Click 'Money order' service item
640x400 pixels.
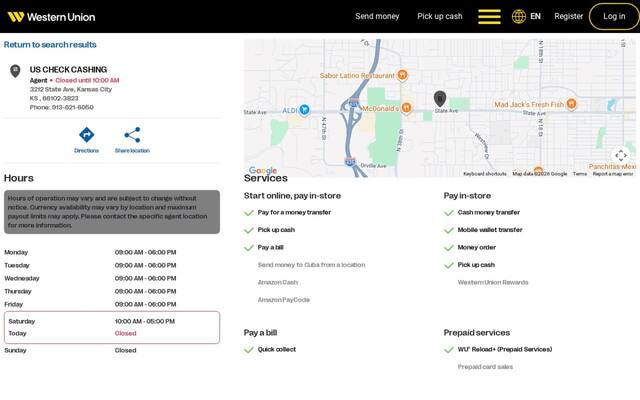coord(477,247)
